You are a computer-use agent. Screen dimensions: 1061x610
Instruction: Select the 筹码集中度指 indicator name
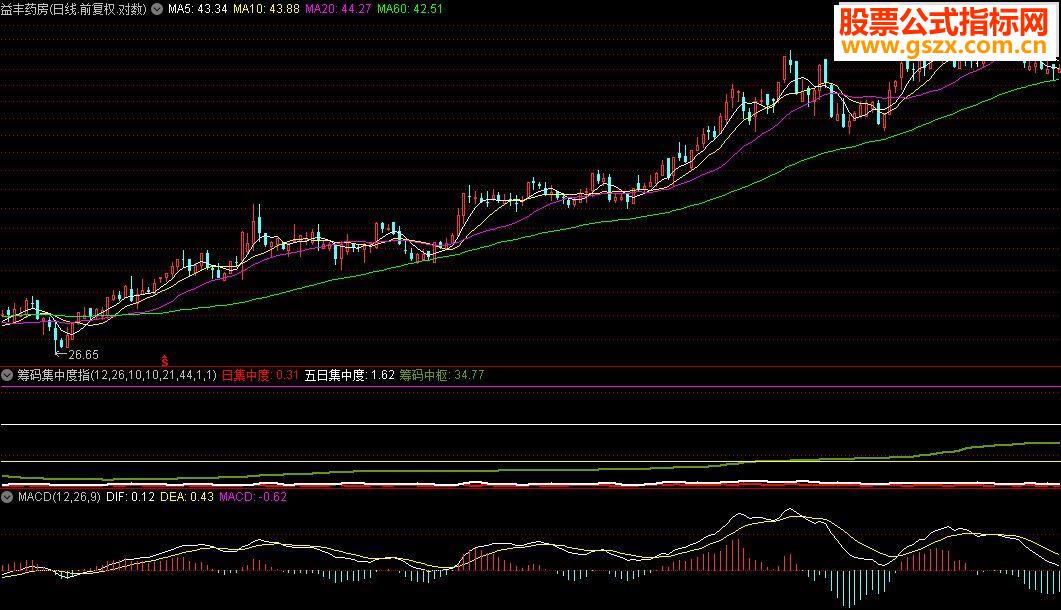click(x=117, y=375)
